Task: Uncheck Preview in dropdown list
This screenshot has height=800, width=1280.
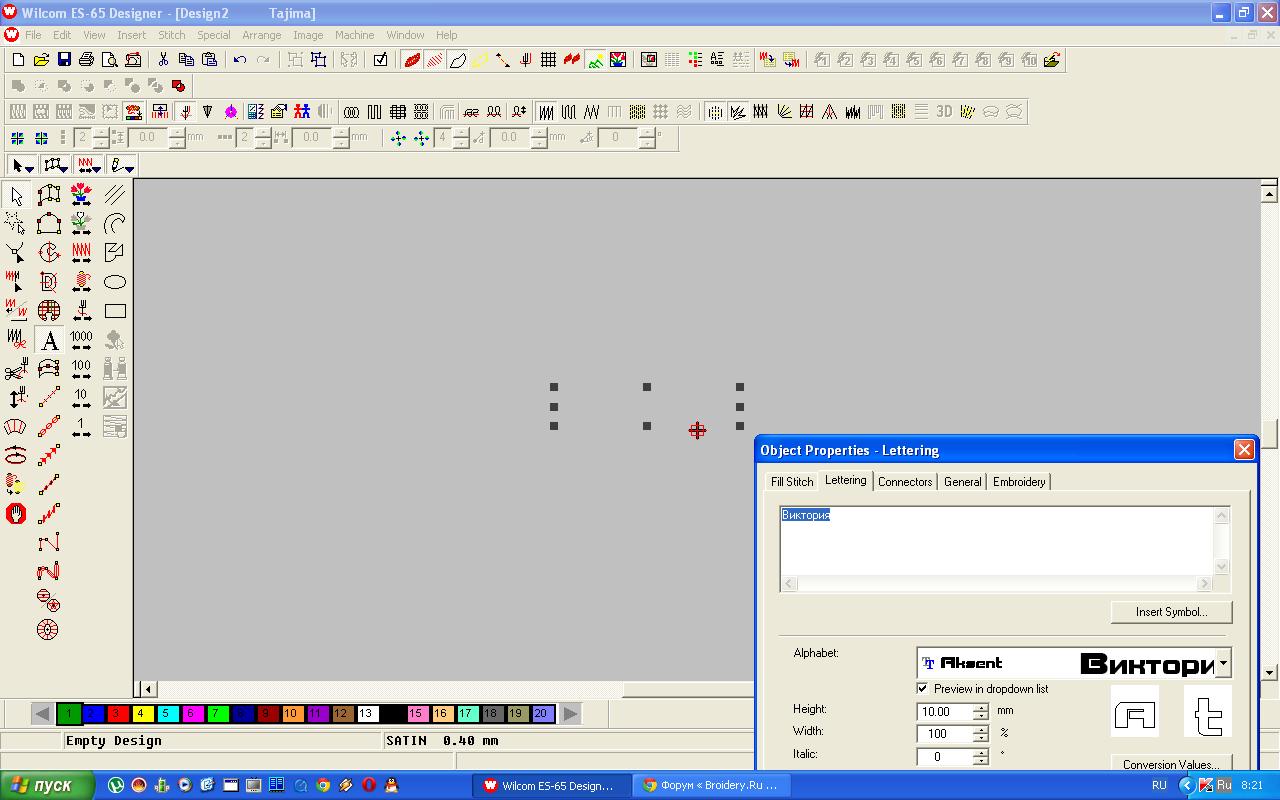Action: pyautogui.click(x=922, y=688)
